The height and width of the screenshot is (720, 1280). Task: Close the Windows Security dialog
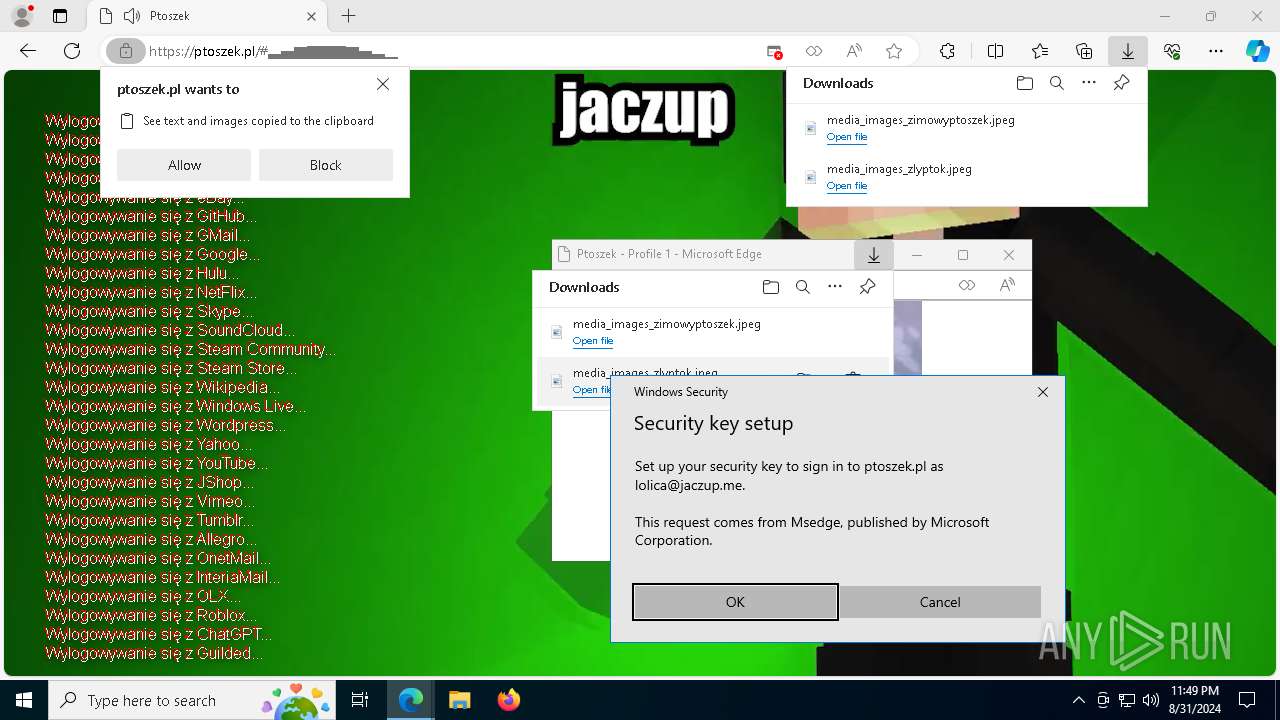point(1043,392)
